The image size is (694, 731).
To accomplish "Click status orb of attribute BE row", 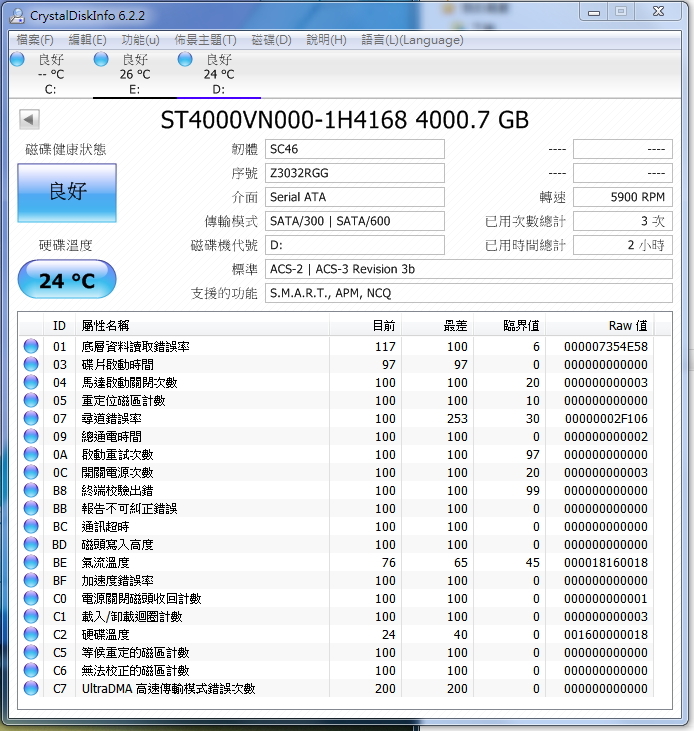I will pyautogui.click(x=31, y=562).
